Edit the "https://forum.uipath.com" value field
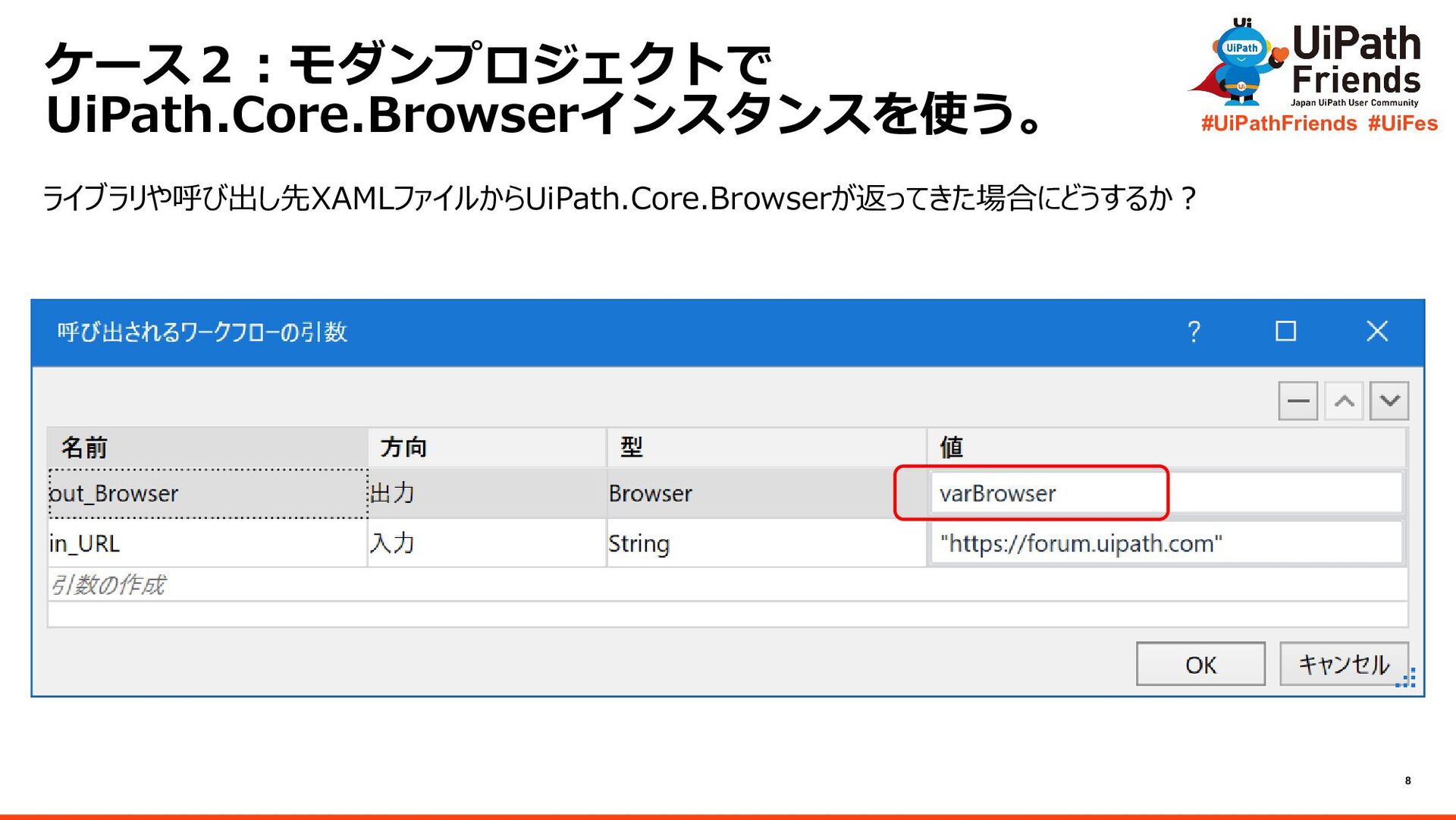This screenshot has width=1456, height=820. coord(1166,543)
